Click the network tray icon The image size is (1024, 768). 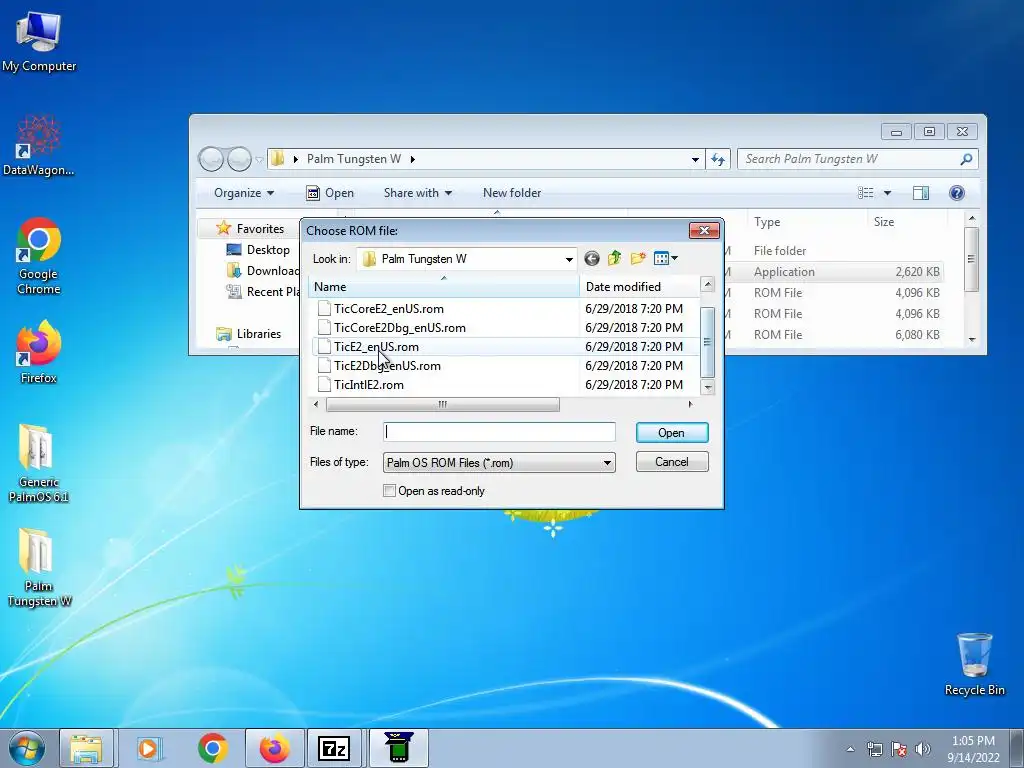pyautogui.click(x=874, y=749)
